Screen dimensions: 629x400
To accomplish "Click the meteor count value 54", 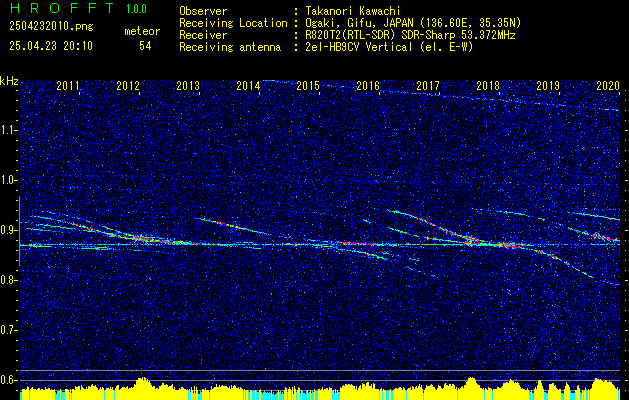I will point(145,46).
